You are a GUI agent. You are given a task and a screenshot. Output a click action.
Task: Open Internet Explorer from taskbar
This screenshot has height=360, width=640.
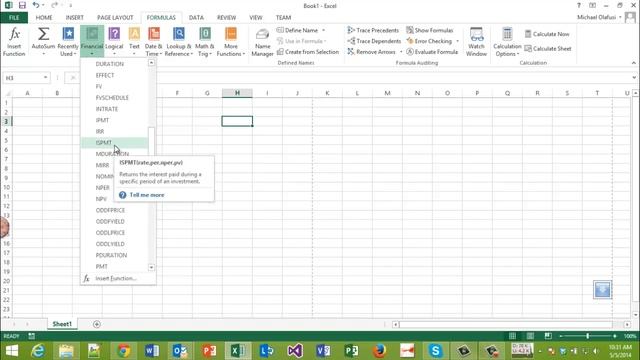click(38, 351)
